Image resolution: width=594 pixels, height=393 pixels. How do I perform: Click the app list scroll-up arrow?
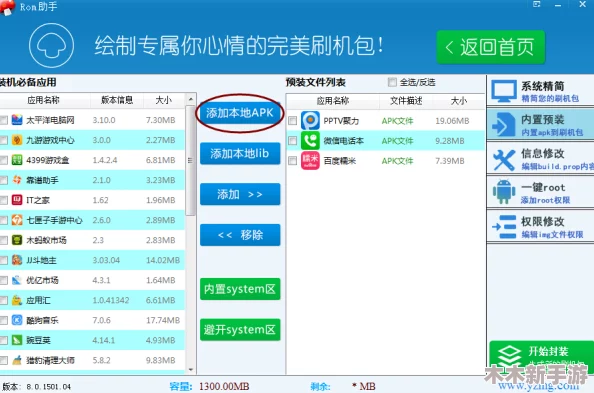191,99
